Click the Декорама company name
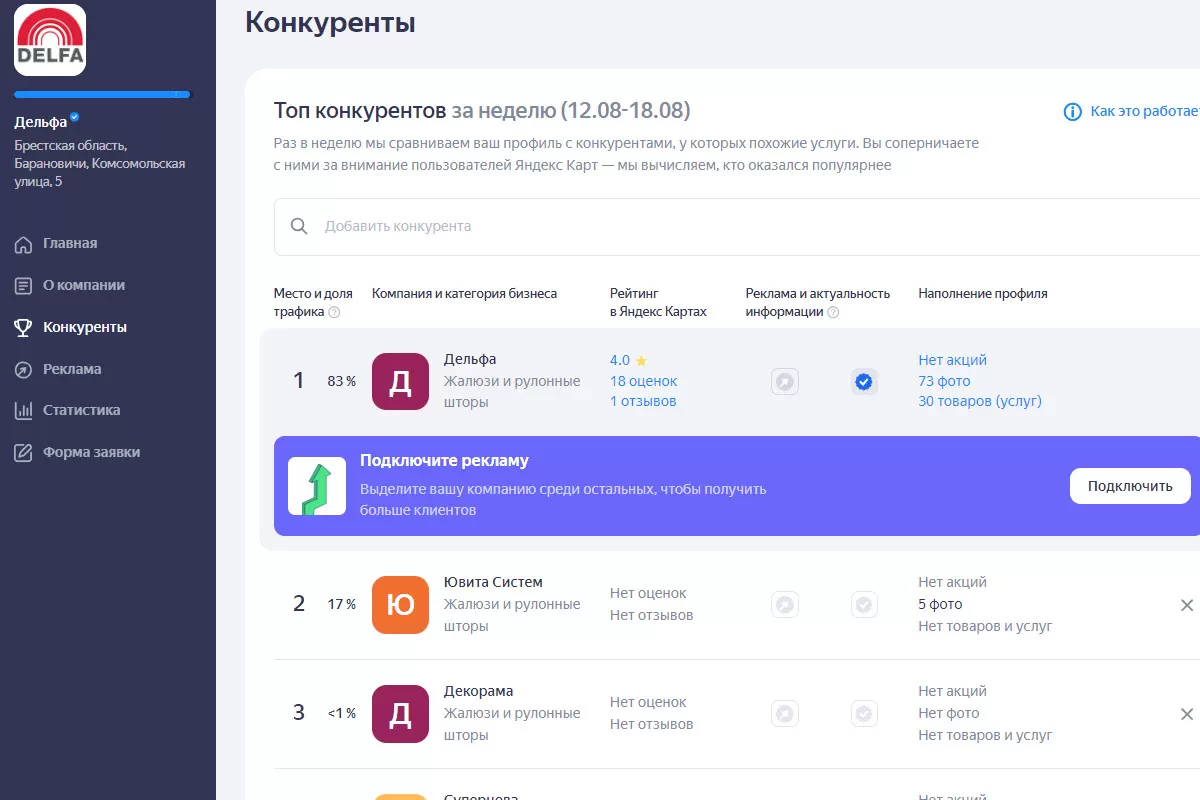Viewport: 1200px width, 800px height. [478, 691]
